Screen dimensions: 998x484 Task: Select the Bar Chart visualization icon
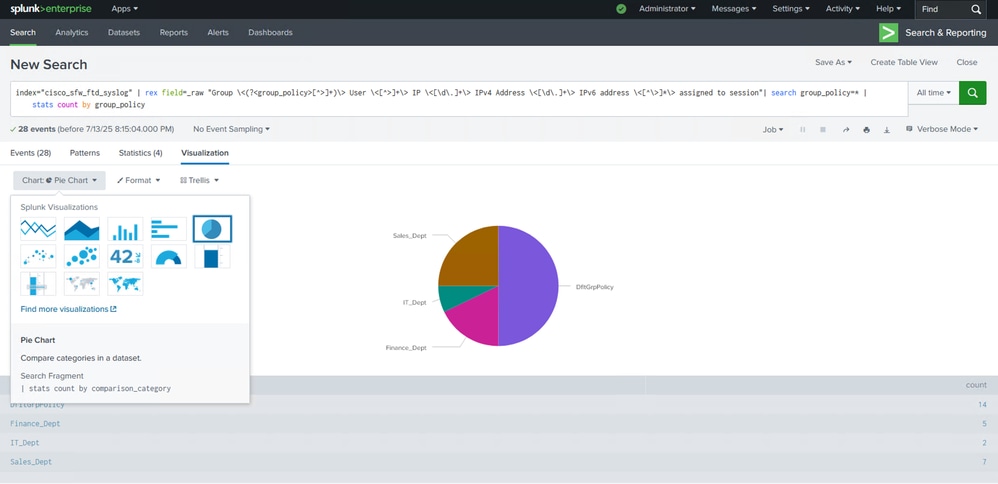point(169,229)
